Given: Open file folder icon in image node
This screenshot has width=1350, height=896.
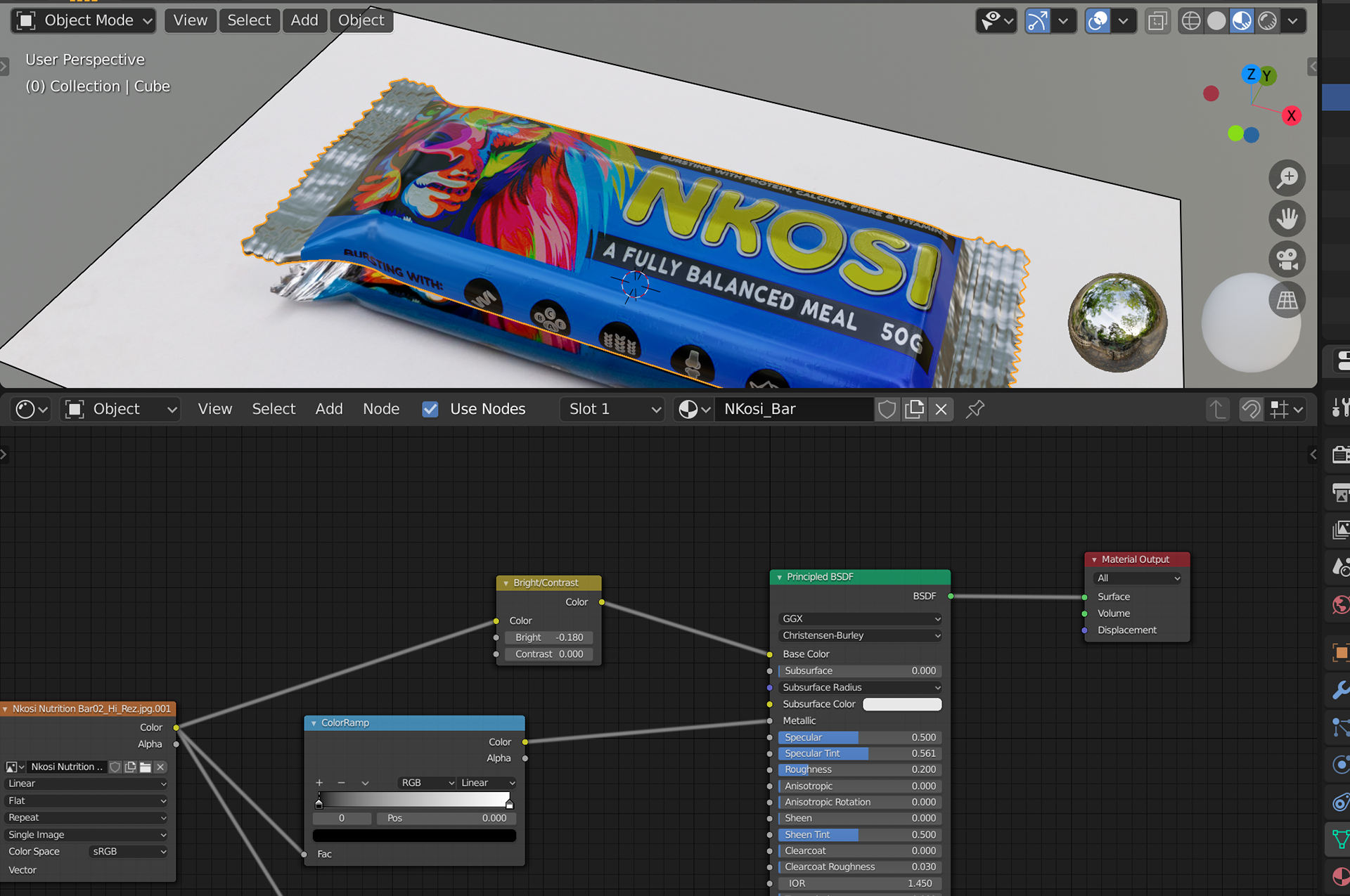Looking at the screenshot, I should (x=146, y=767).
